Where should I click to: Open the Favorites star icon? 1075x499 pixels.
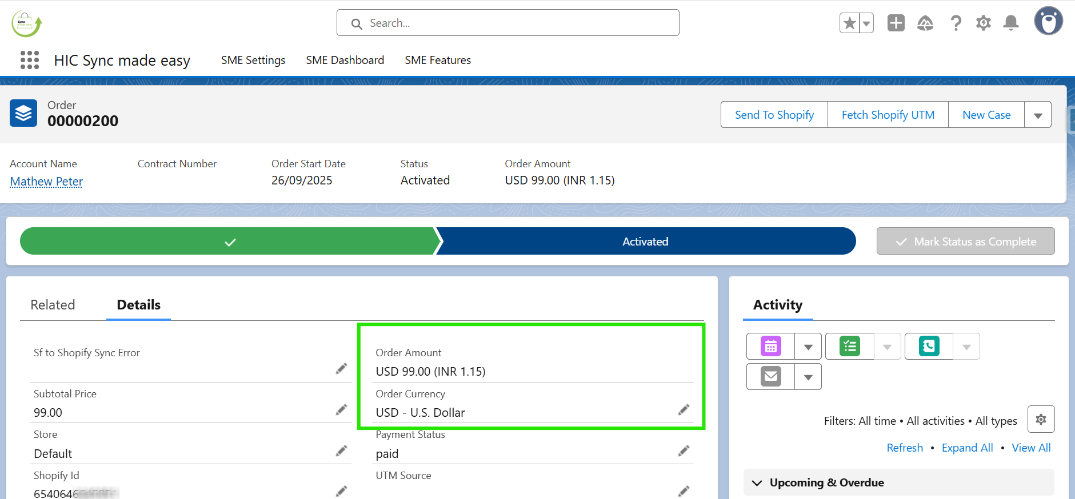pyautogui.click(x=849, y=23)
